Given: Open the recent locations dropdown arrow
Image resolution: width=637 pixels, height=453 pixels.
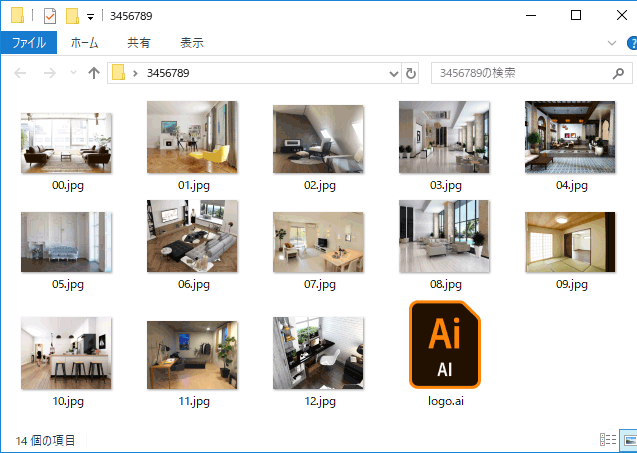Looking at the screenshot, I should pyautogui.click(x=72, y=74).
